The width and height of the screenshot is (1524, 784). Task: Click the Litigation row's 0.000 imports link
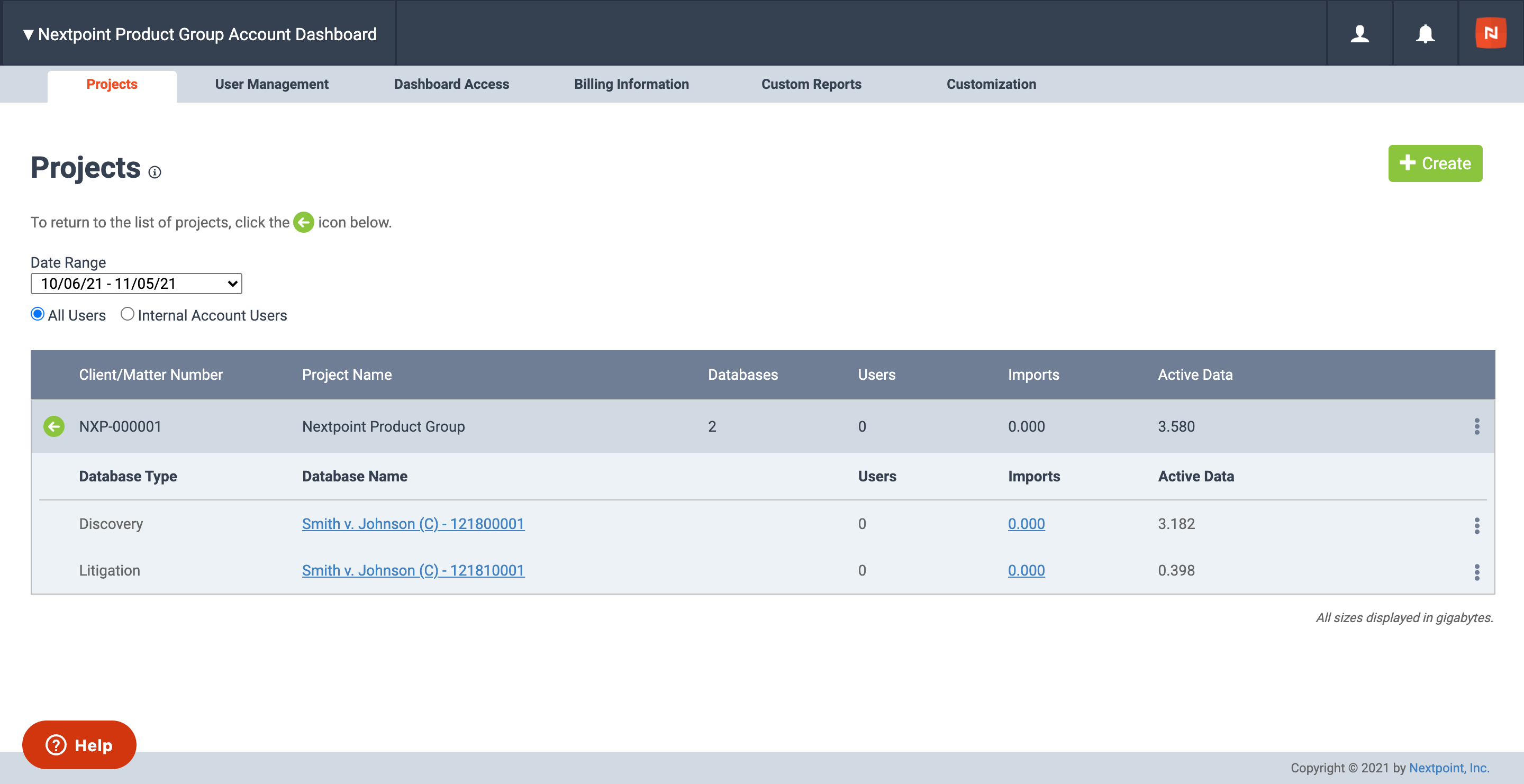coord(1026,571)
